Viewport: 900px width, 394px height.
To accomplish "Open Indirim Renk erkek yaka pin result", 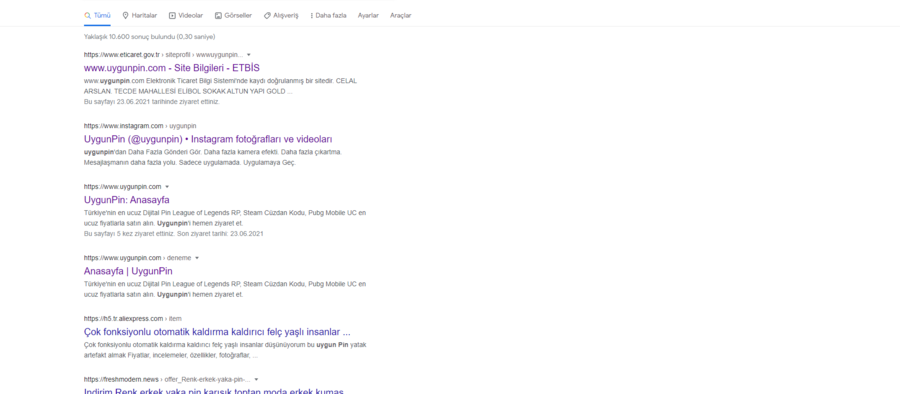I will coord(214,391).
